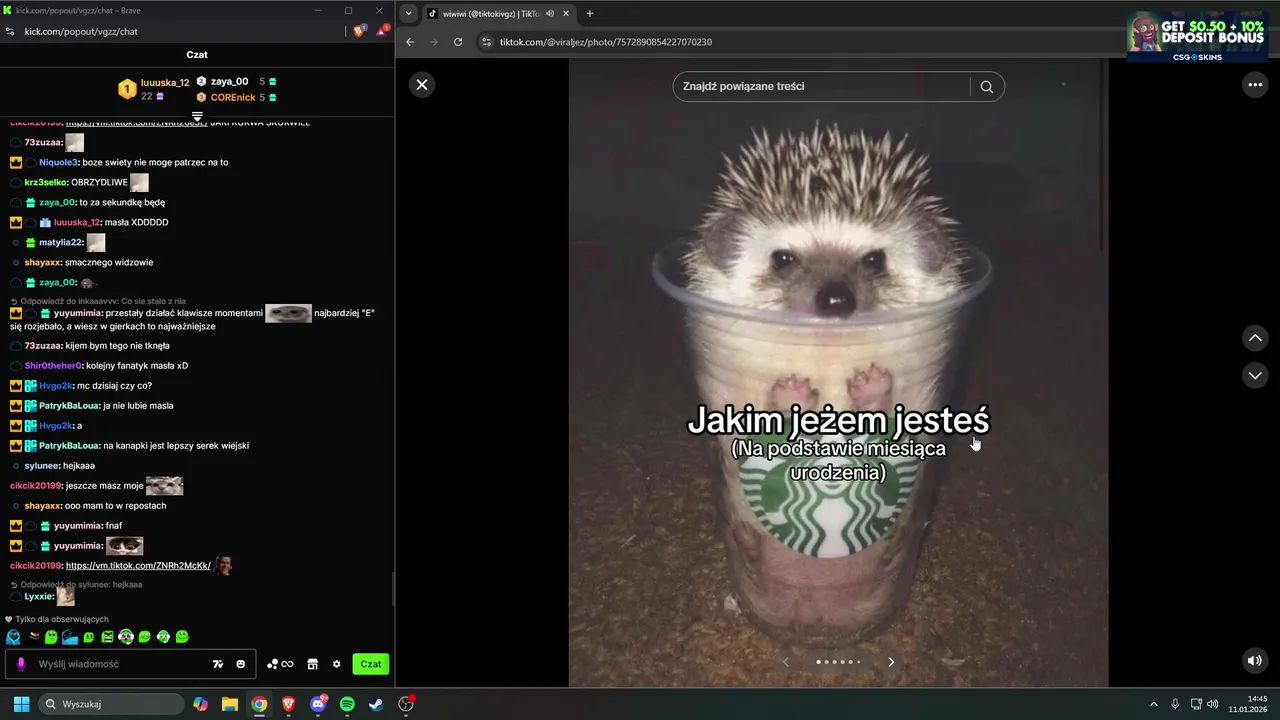Viewport: 1280px width, 720px height.
Task: Open Spotify from the taskbar
Action: pos(347,704)
